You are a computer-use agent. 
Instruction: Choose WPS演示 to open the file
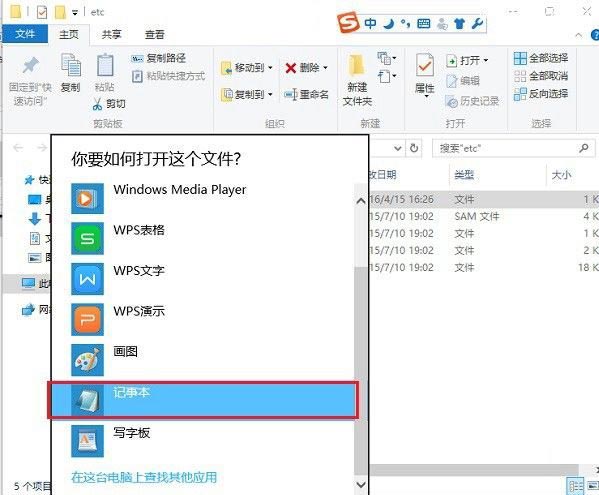(203, 320)
